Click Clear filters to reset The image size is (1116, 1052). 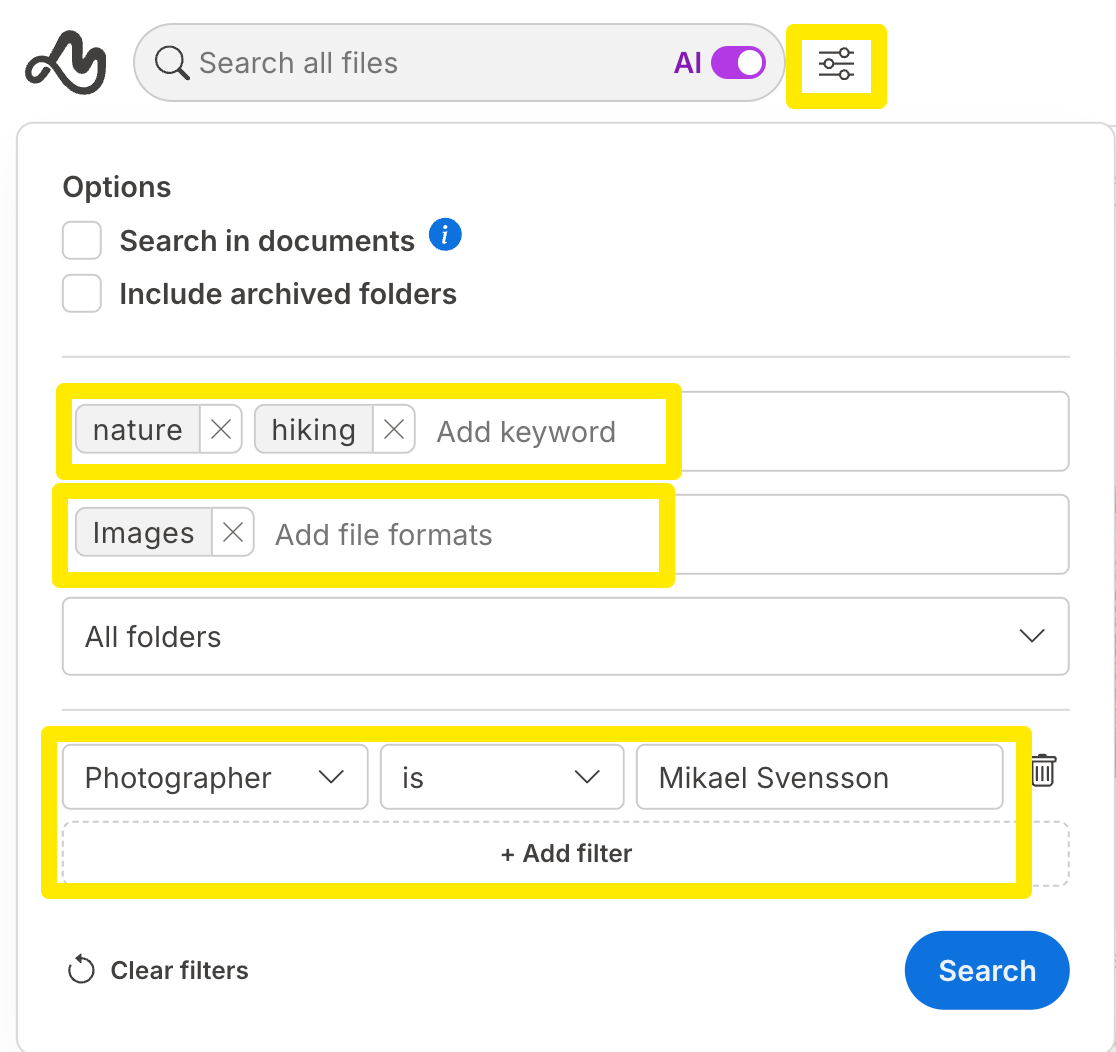[158, 970]
